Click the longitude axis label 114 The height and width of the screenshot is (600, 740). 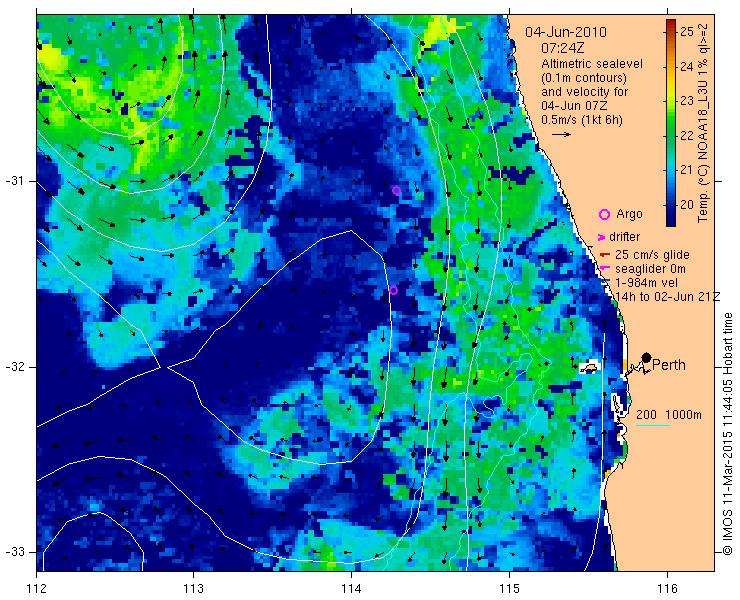(x=351, y=588)
